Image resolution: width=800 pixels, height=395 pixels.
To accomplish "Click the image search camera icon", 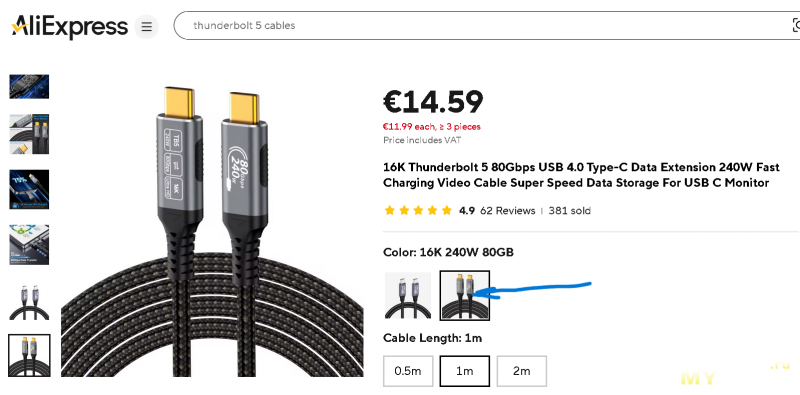I will point(795,25).
